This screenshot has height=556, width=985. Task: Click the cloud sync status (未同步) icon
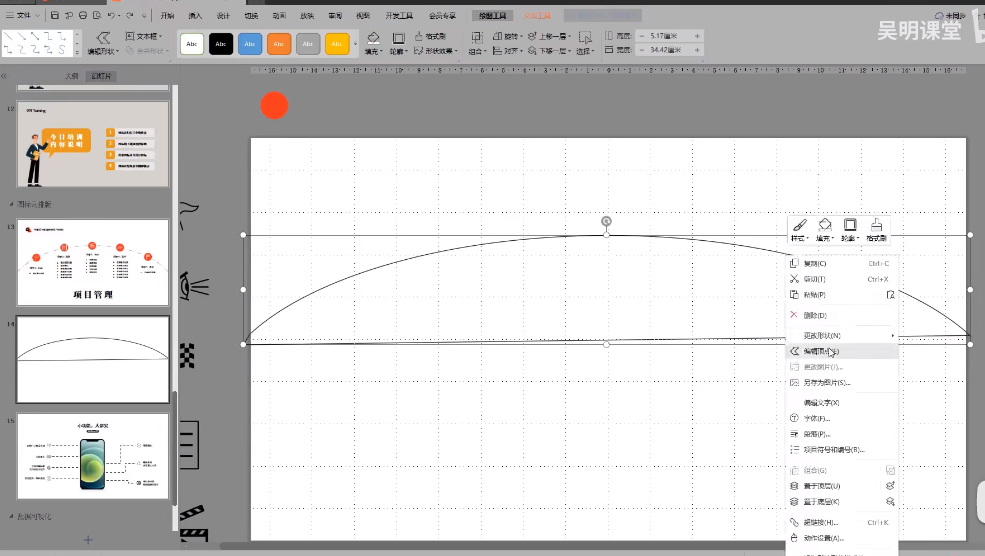pyautogui.click(x=940, y=16)
